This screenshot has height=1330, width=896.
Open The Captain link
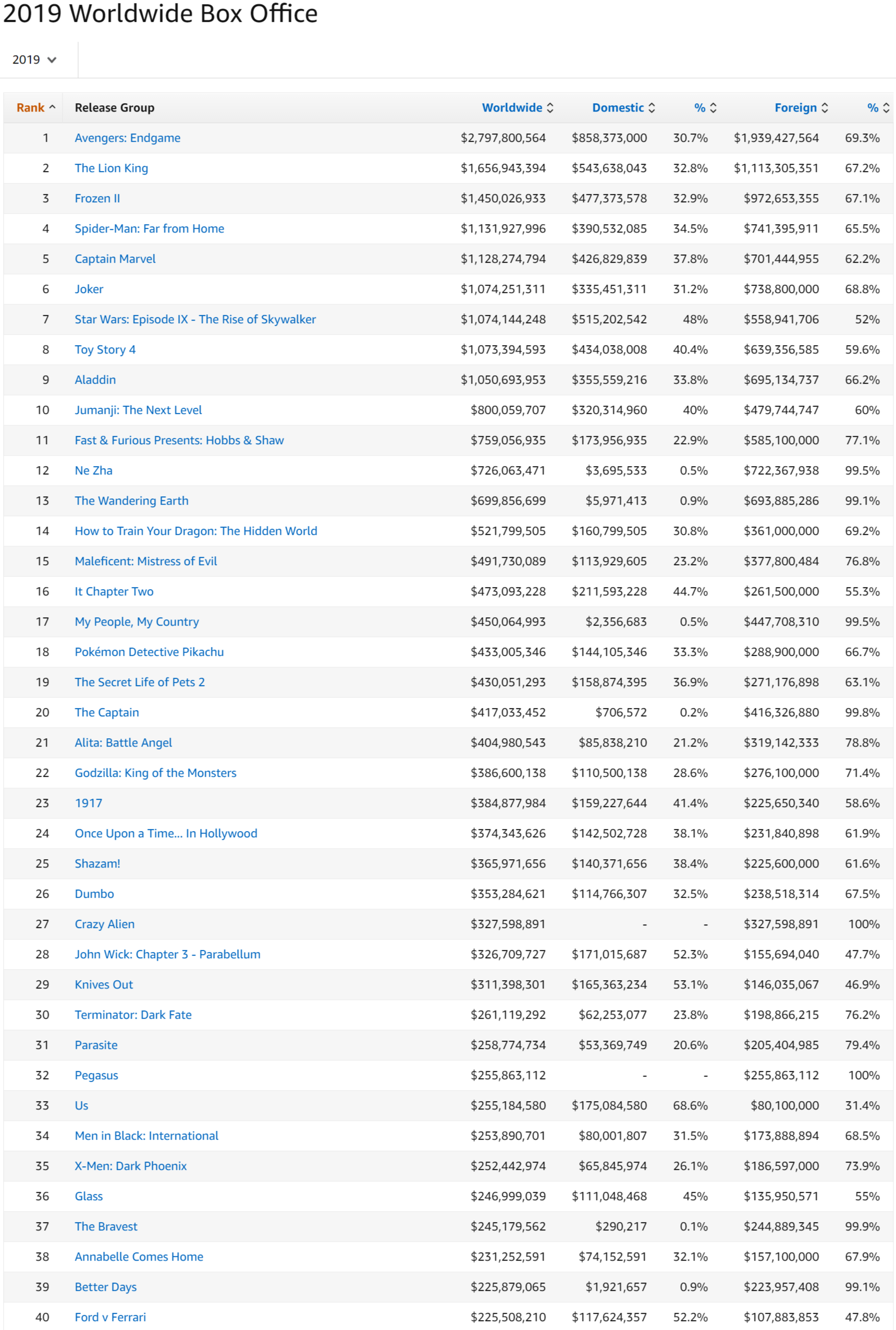107,713
